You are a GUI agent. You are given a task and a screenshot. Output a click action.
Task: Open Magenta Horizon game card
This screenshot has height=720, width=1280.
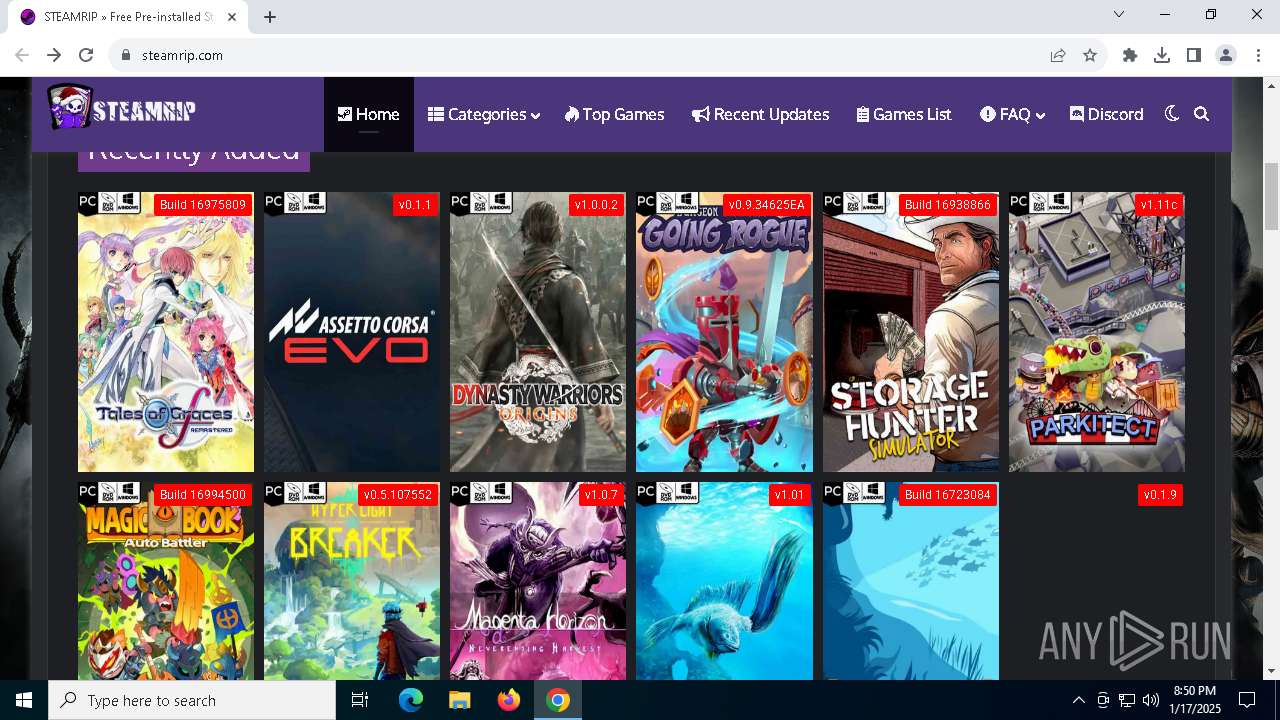[538, 581]
